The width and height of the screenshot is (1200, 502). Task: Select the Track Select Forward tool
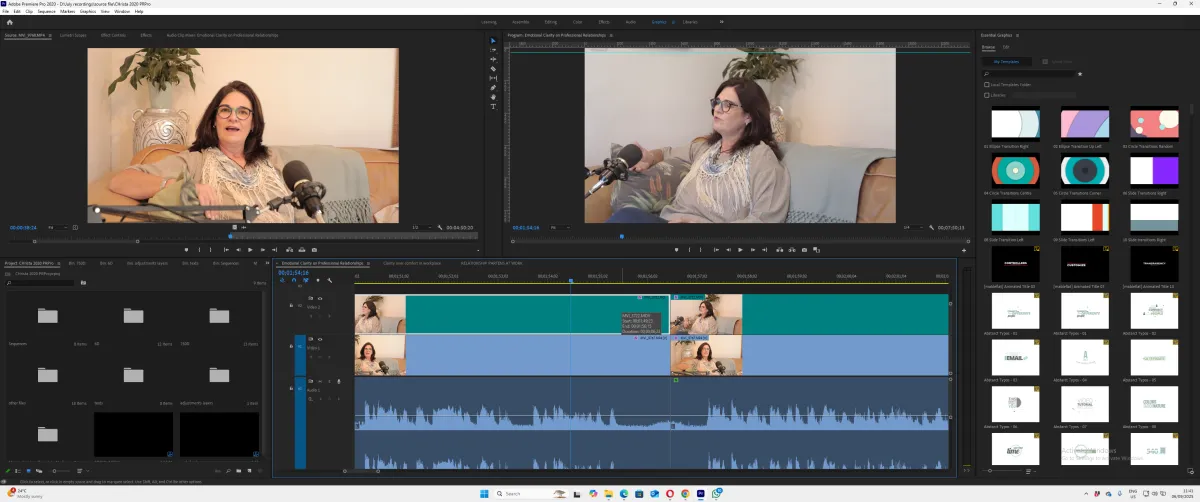click(x=493, y=50)
